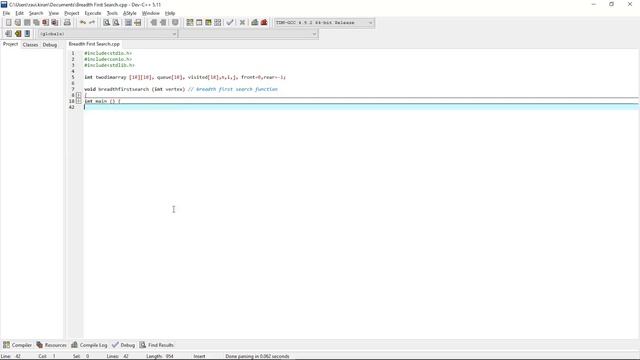
Task: Click the Compile & Run toolbar icon
Action: point(208,22)
